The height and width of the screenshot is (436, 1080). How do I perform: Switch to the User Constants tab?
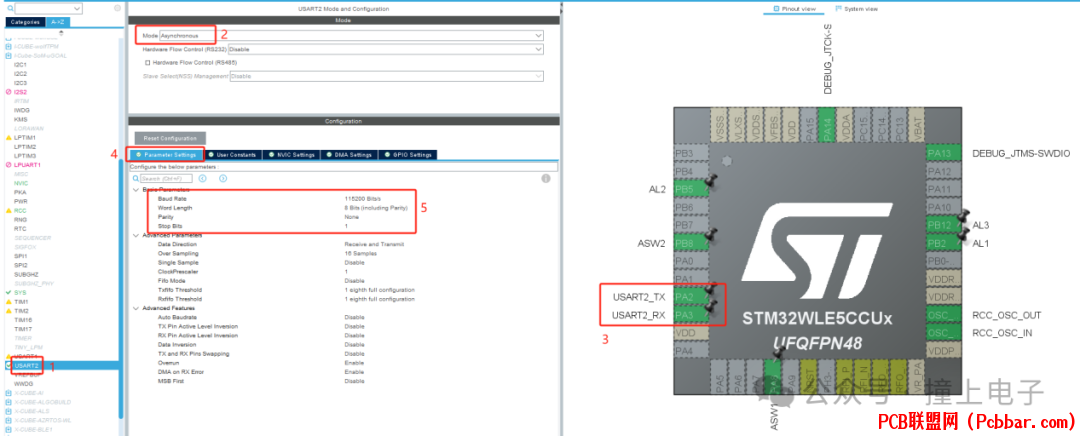(235, 155)
